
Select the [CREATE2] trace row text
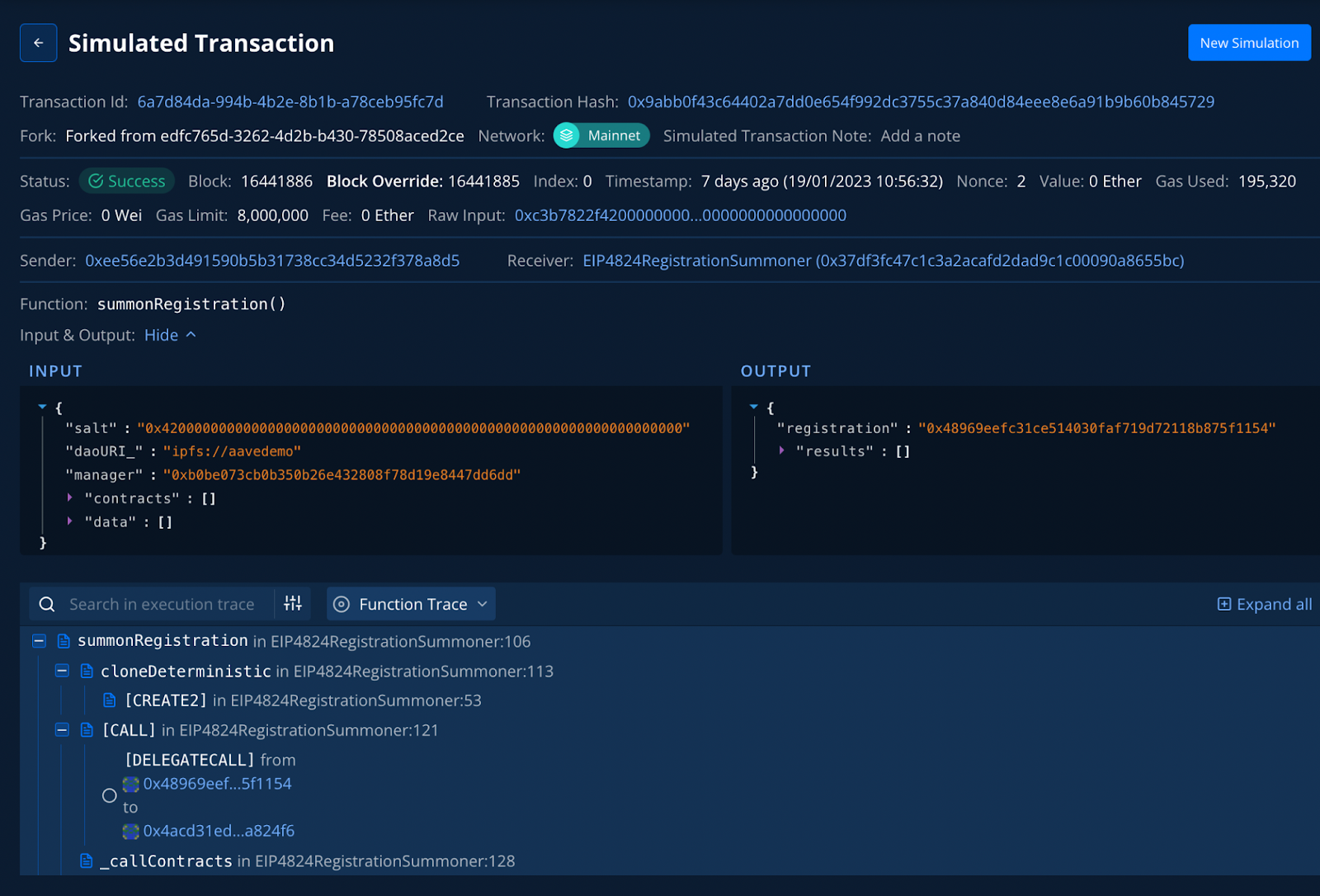166,700
